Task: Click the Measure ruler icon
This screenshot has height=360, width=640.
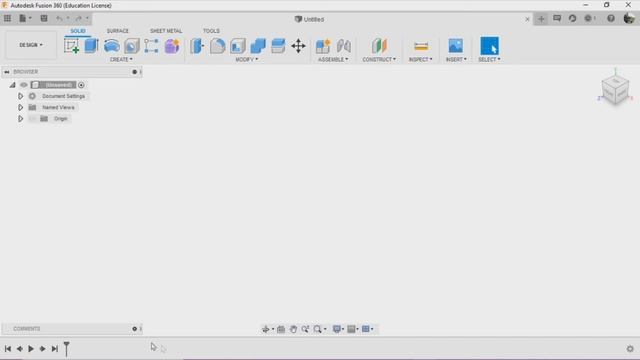Action: click(x=421, y=46)
